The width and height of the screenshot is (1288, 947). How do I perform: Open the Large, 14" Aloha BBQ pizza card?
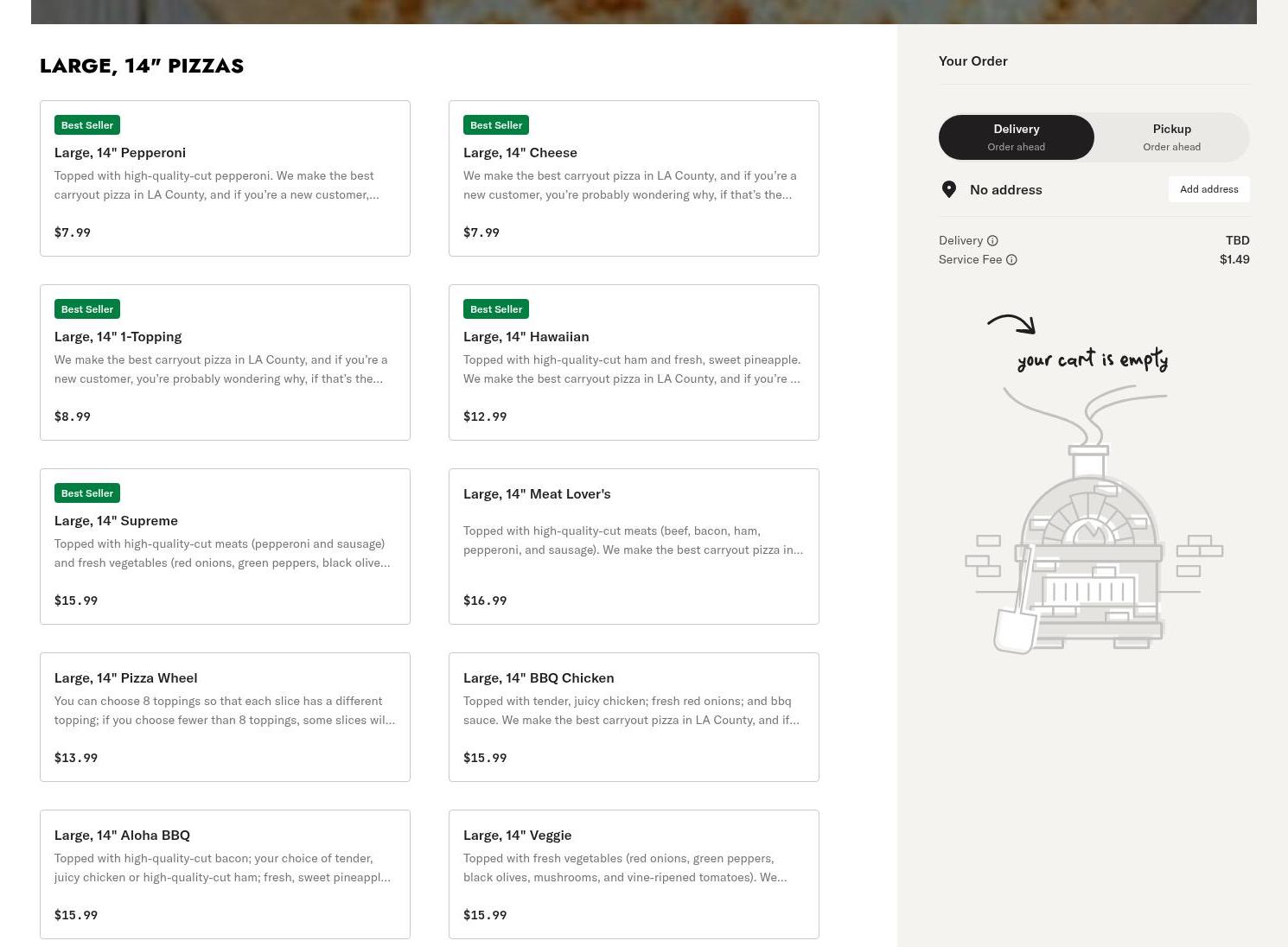coord(225,874)
